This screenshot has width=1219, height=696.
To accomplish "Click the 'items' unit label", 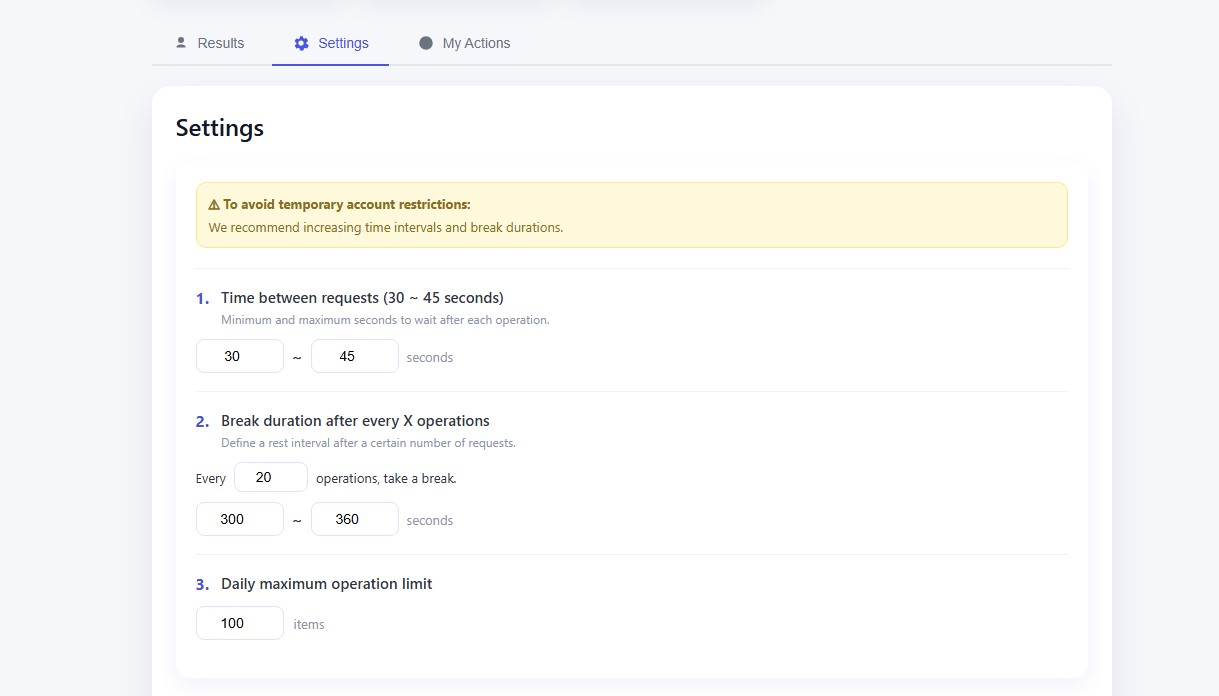I will 309,625.
